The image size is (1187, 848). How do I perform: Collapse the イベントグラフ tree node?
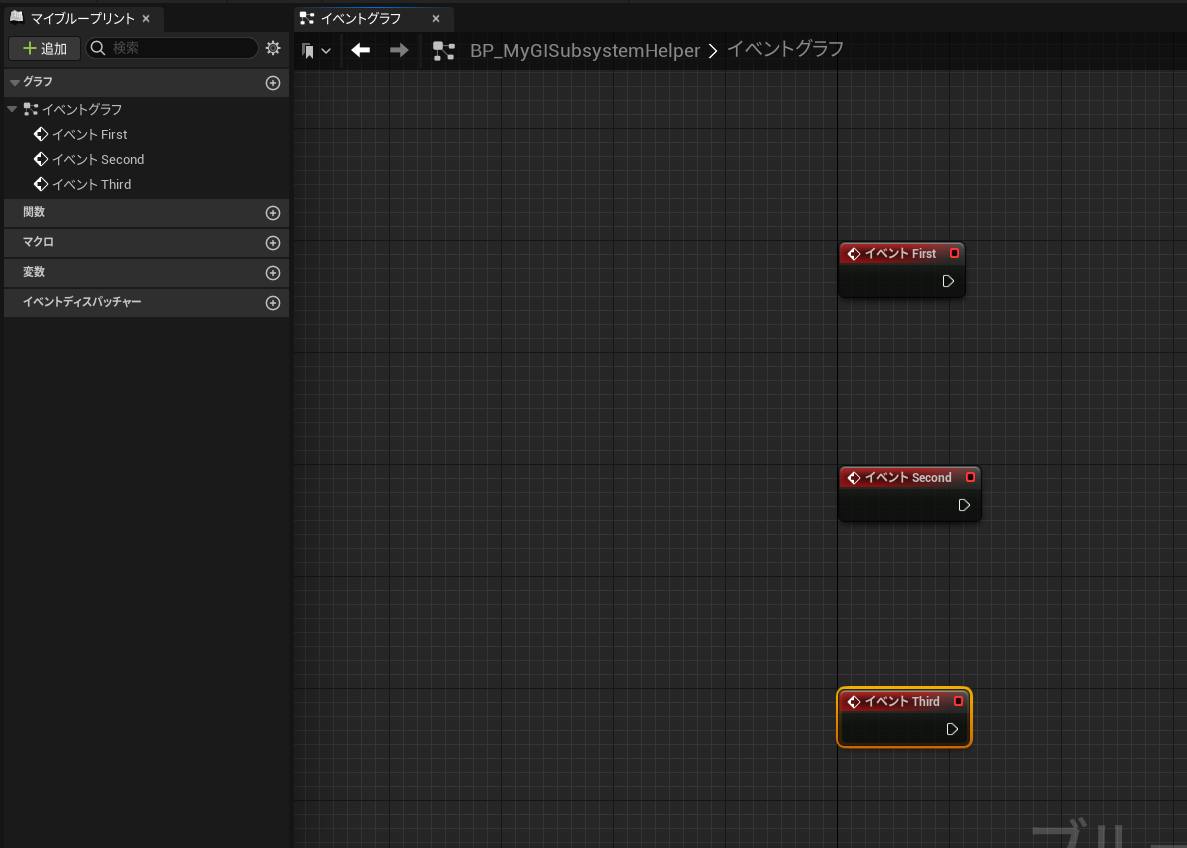[x=11, y=109]
